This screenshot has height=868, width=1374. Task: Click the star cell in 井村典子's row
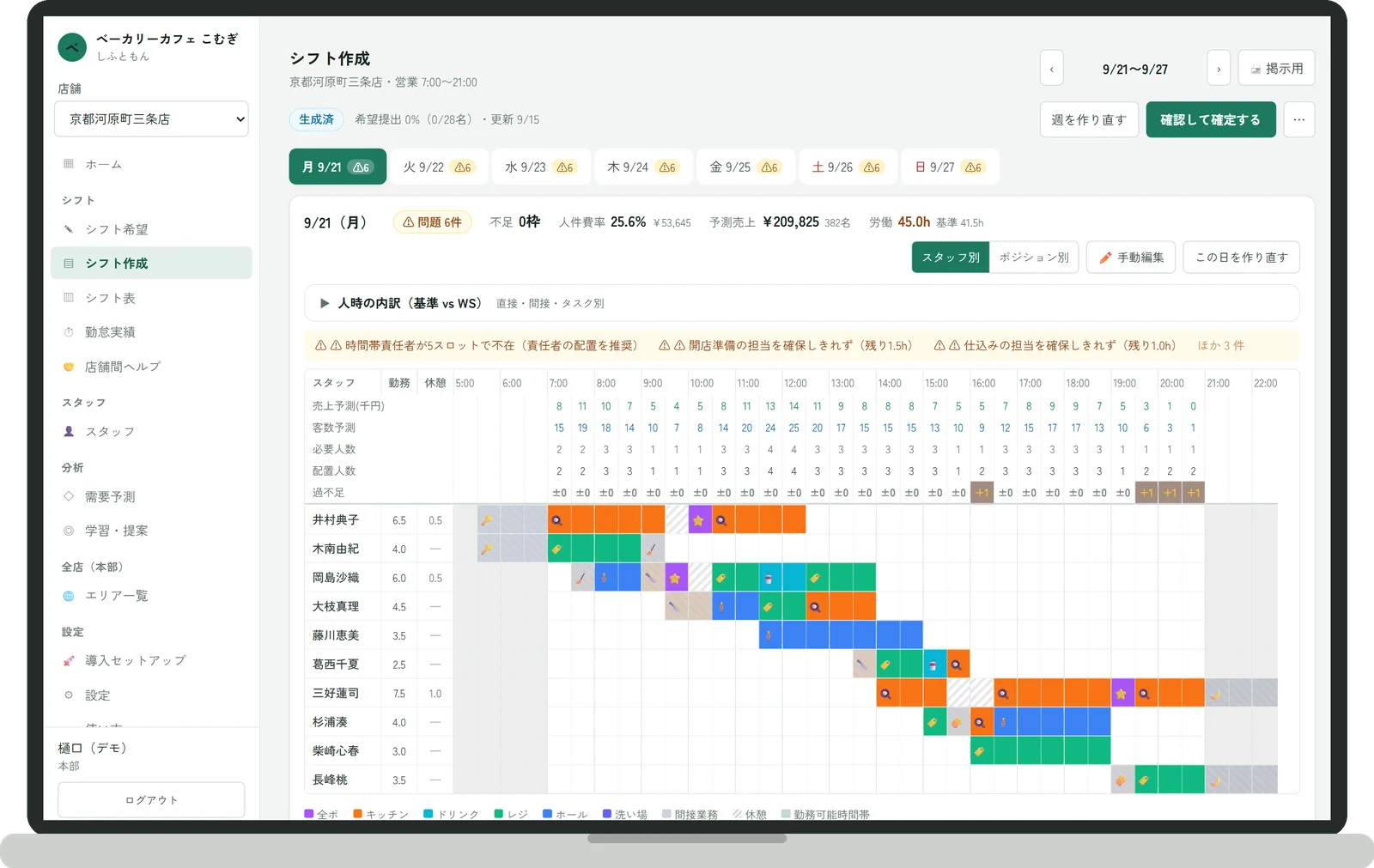coord(699,520)
